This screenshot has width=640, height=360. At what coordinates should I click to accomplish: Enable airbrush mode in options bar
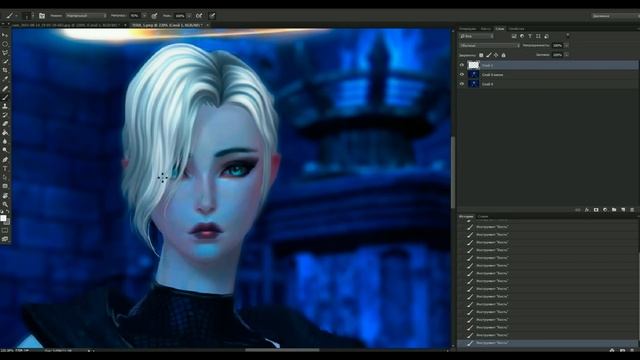[x=199, y=16]
